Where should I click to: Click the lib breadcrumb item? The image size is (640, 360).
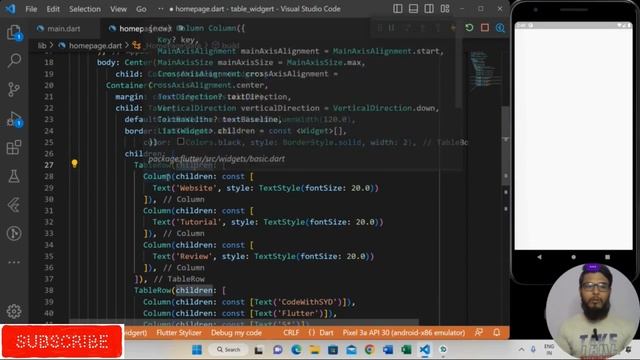coord(42,45)
